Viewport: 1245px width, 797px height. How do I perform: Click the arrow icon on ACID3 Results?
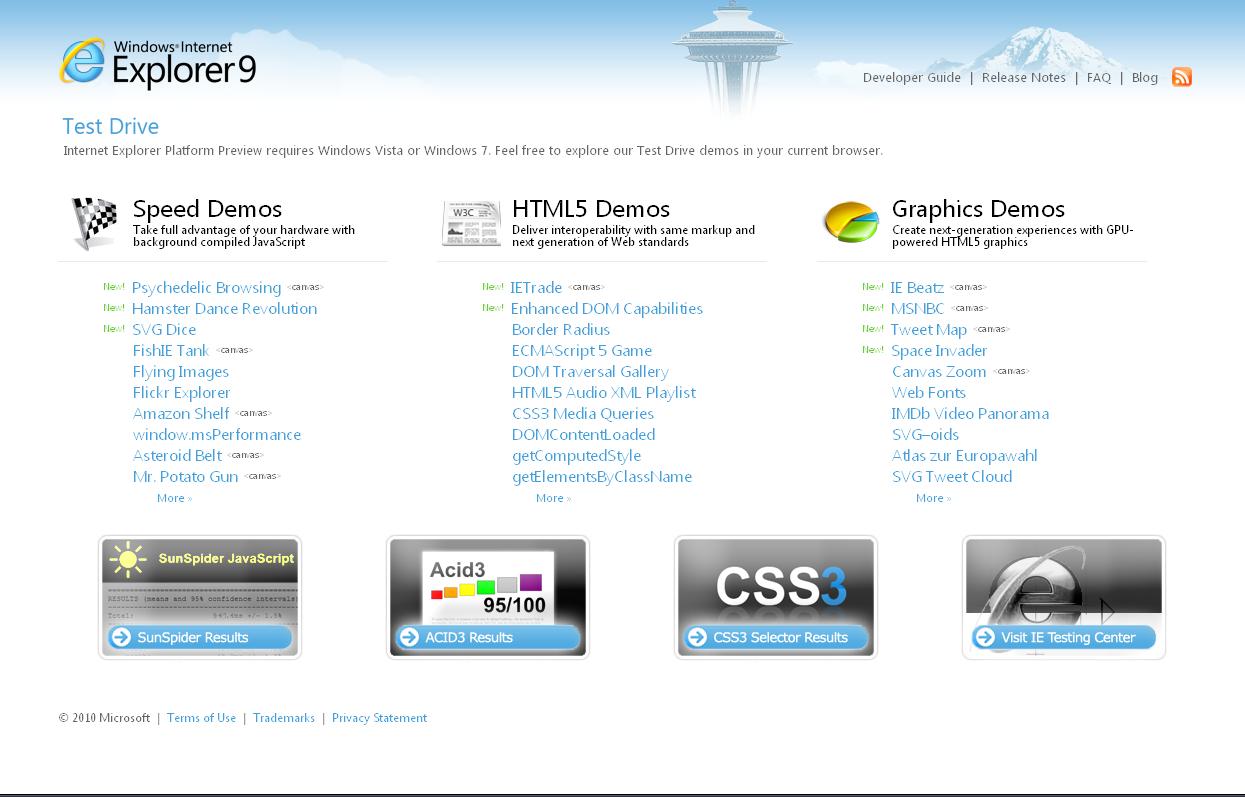[x=409, y=637]
